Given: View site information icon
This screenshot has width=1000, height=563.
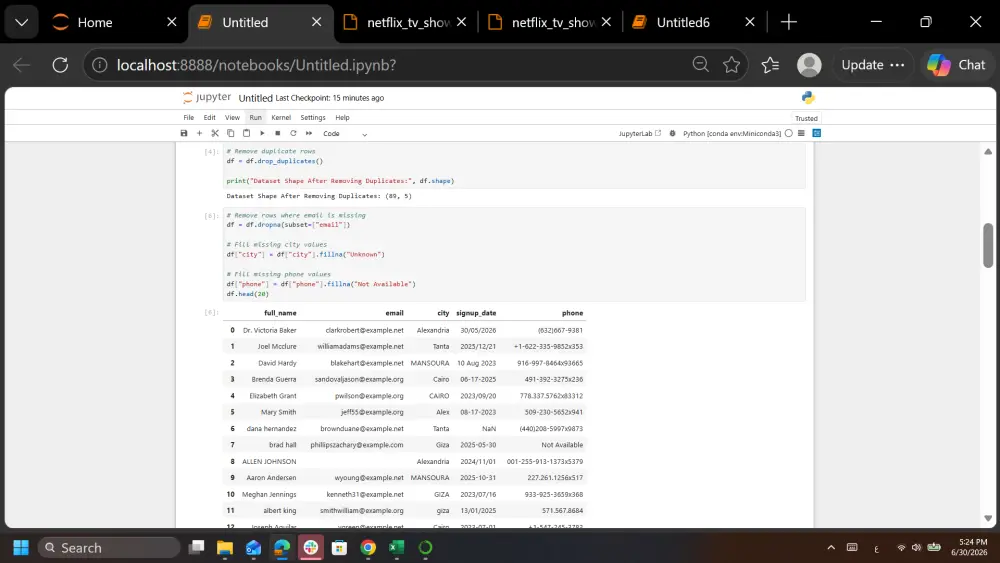Looking at the screenshot, I should point(99,65).
